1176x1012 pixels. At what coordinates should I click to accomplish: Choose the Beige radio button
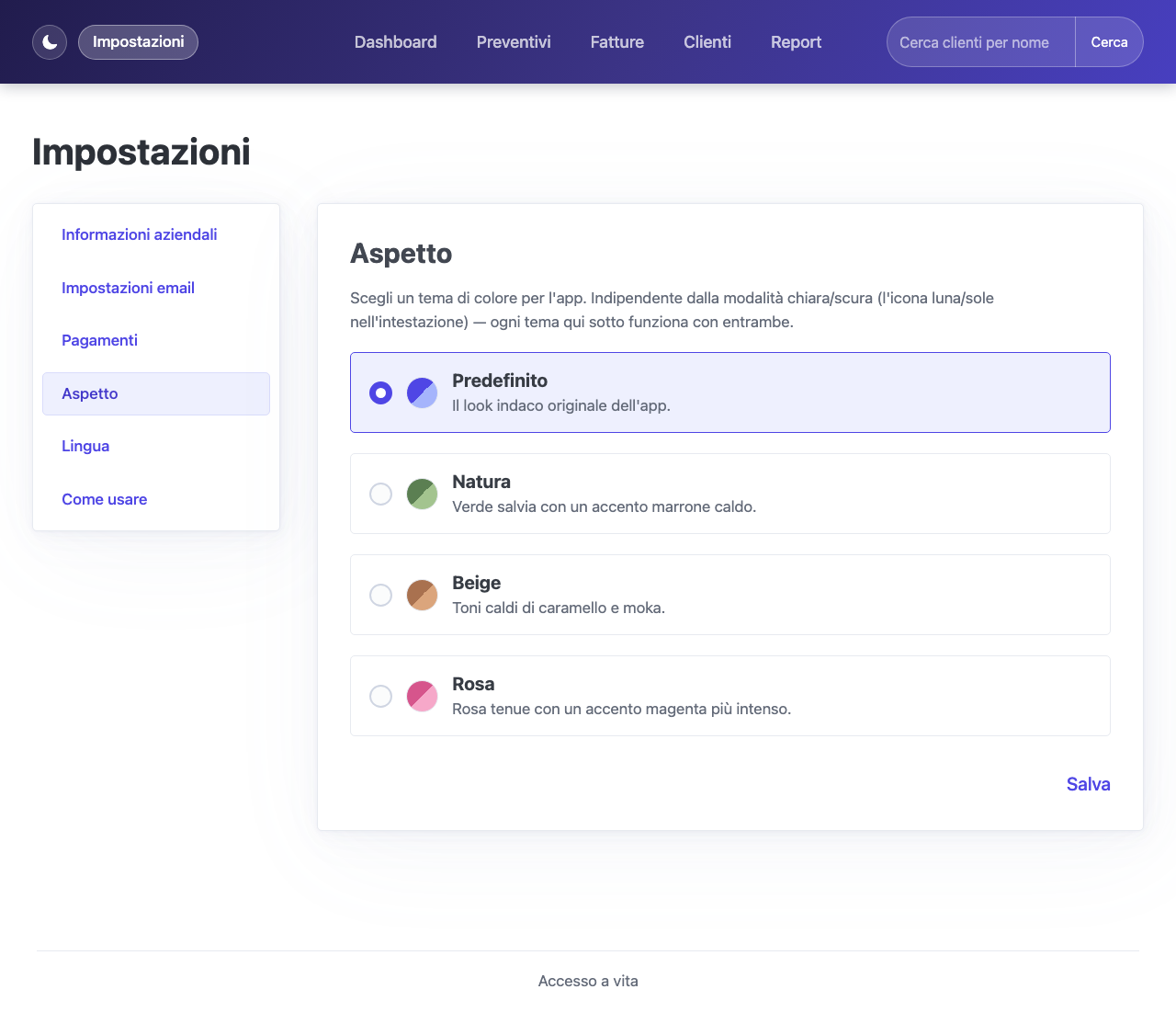380,595
